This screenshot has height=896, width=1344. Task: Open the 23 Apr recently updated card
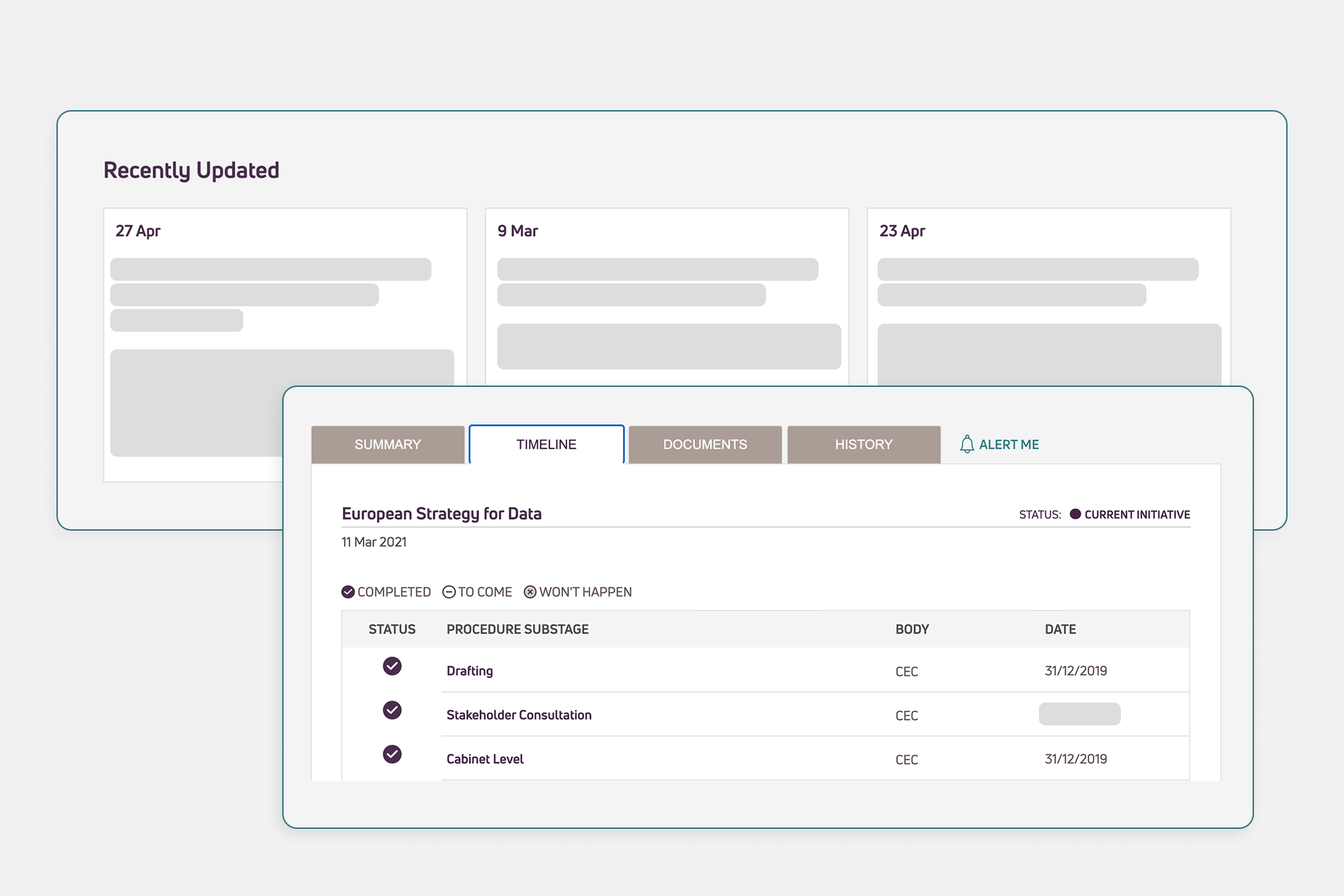pyautogui.click(x=1048, y=296)
